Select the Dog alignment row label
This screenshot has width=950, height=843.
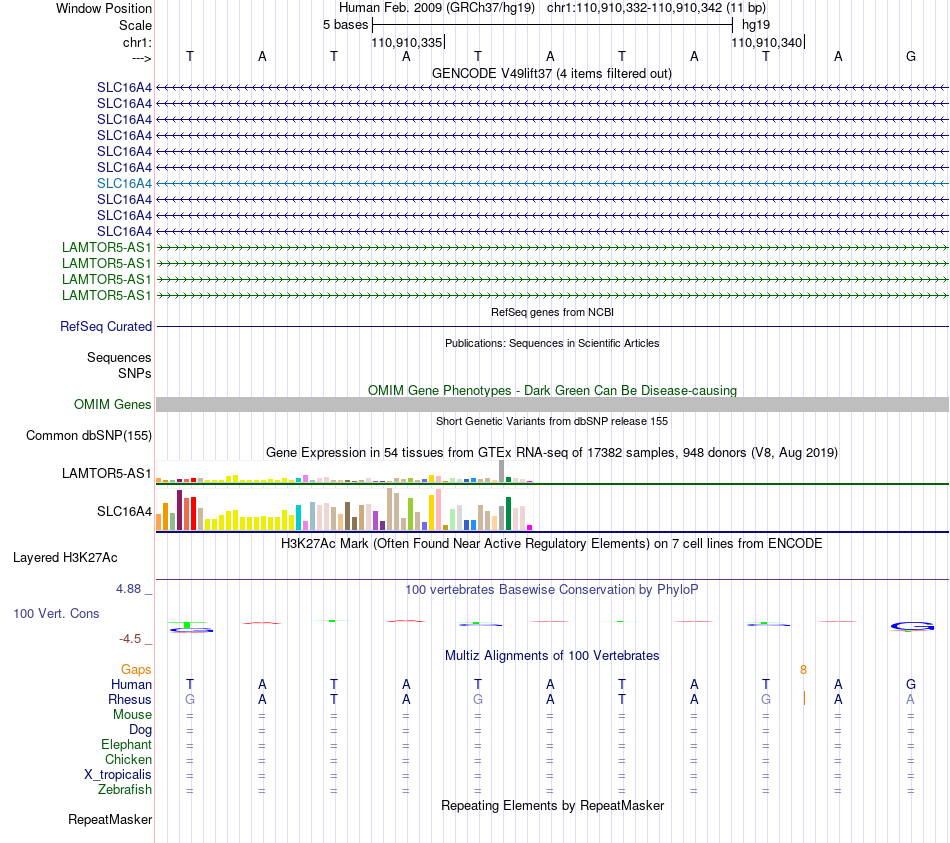pyautogui.click(x=140, y=730)
